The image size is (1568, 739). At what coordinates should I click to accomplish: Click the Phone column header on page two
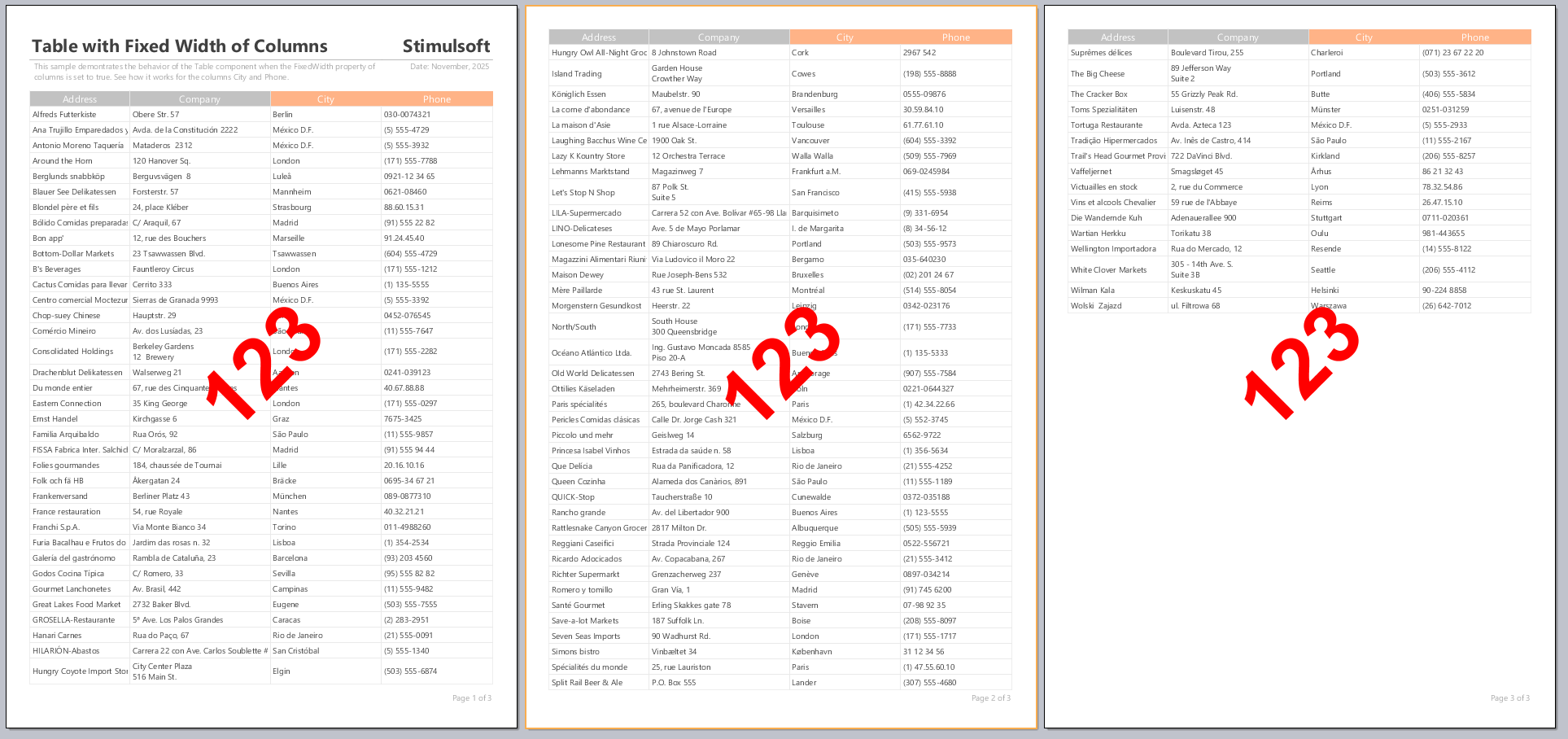[x=955, y=37]
